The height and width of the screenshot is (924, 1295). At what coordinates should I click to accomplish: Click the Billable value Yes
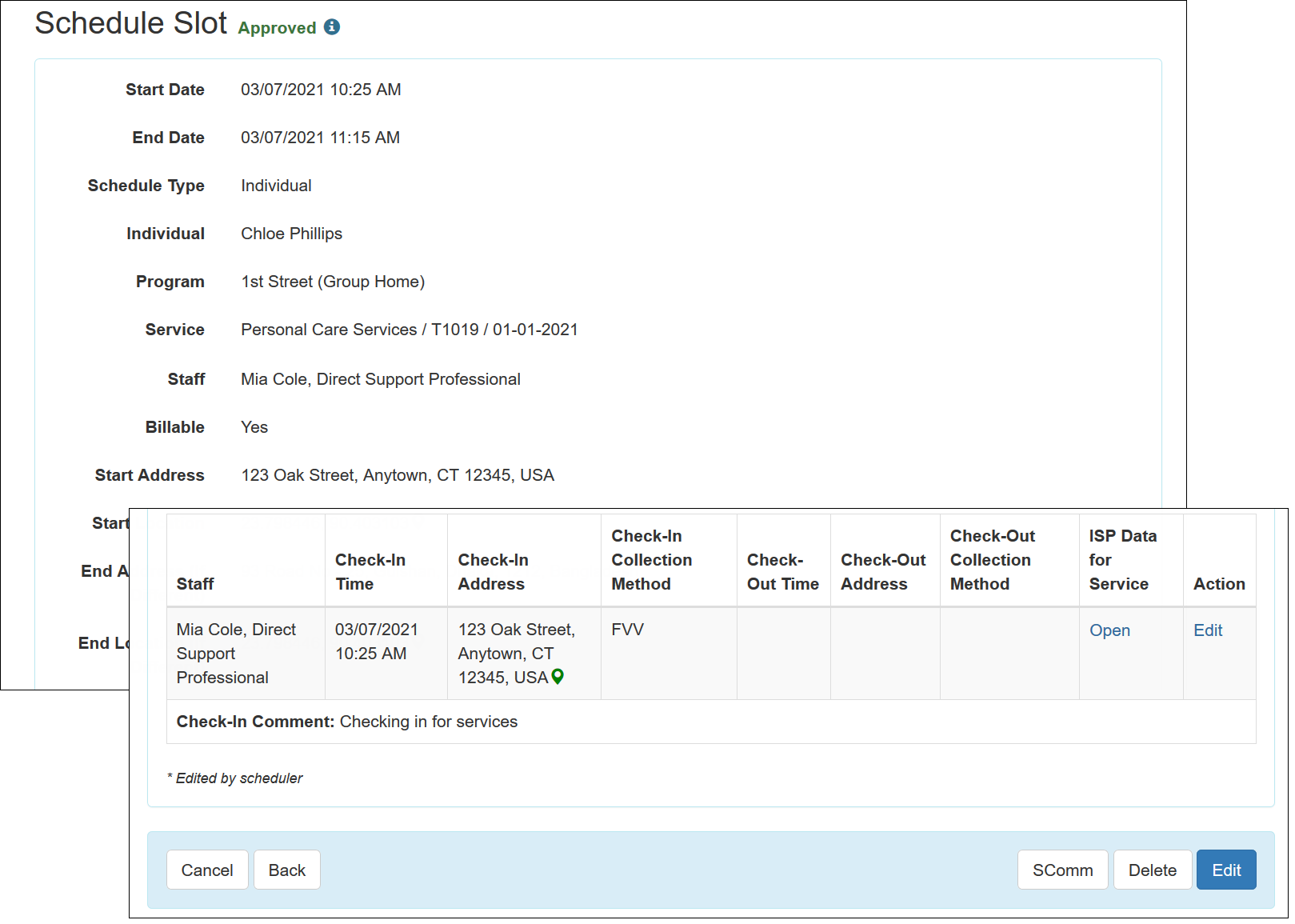pos(254,427)
